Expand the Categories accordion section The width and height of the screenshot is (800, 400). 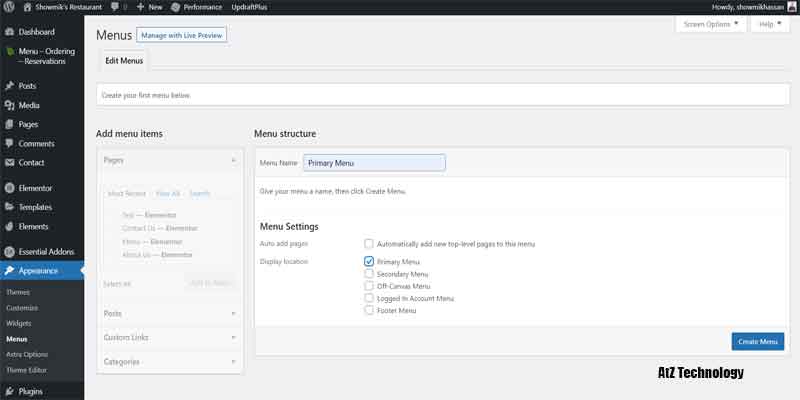click(169, 361)
